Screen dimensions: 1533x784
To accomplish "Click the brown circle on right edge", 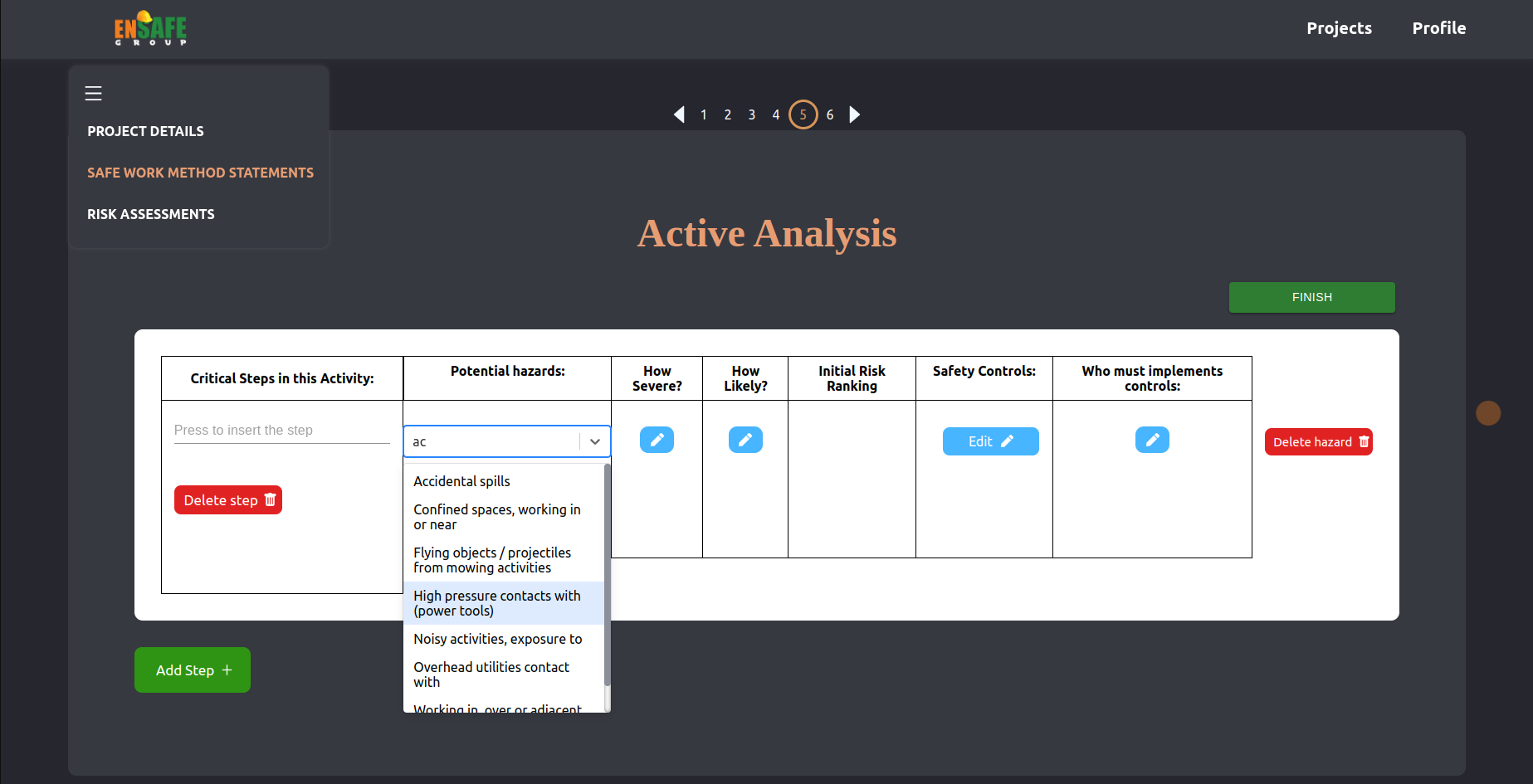I will (1488, 413).
